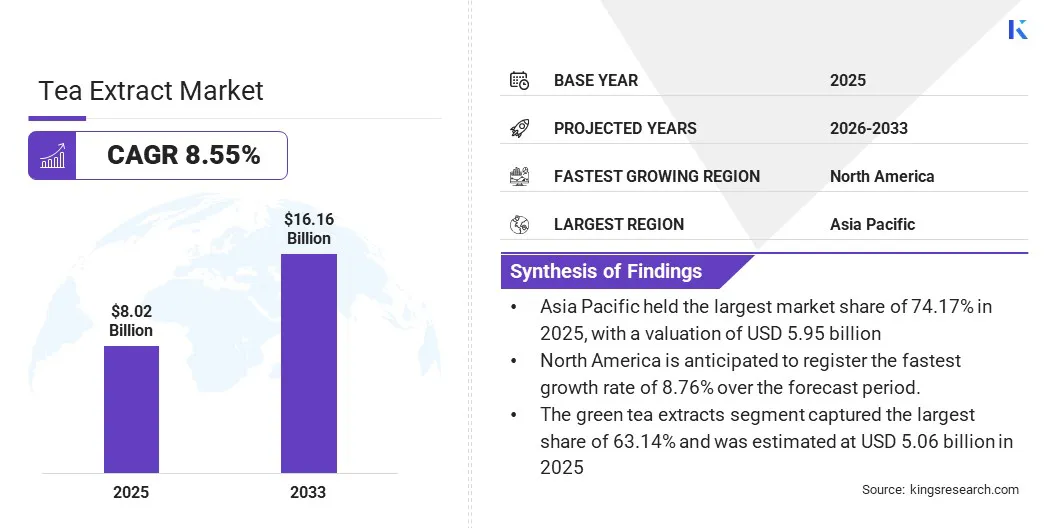Click the largest region globe icon

[519, 224]
